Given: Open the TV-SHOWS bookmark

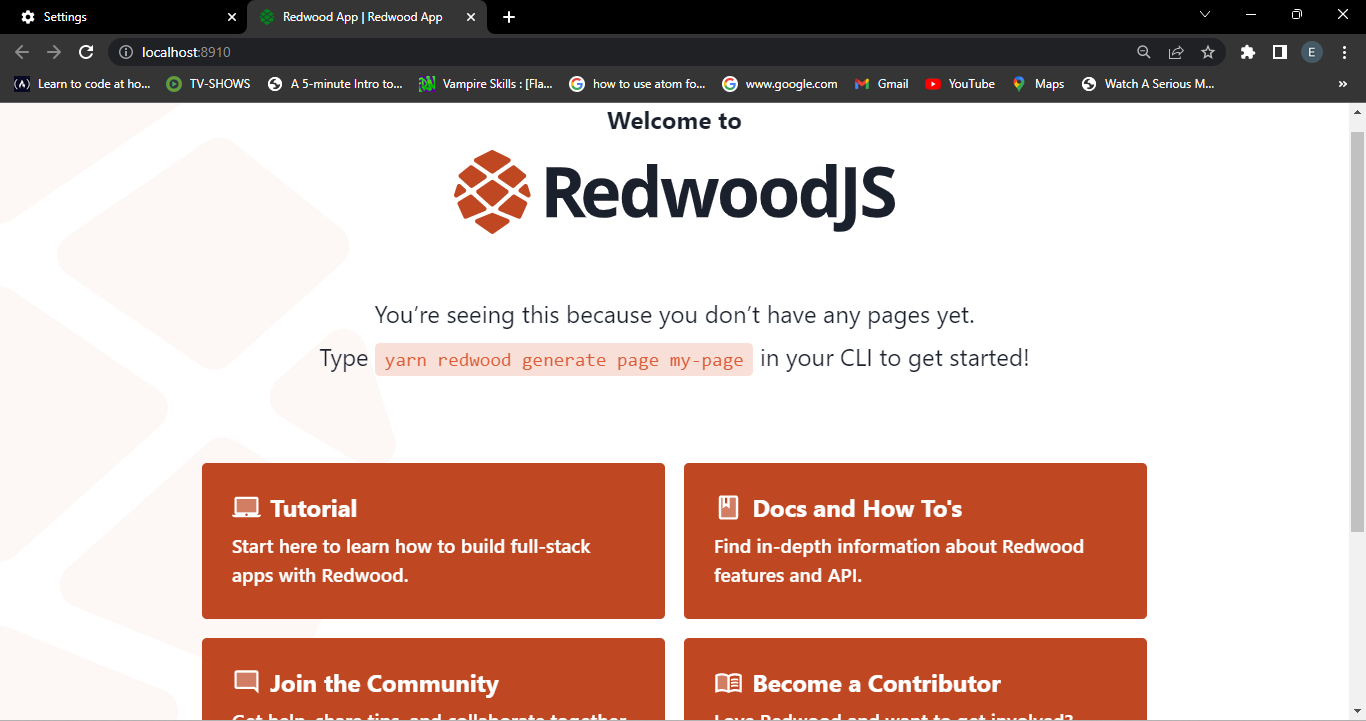Looking at the screenshot, I should (208, 84).
